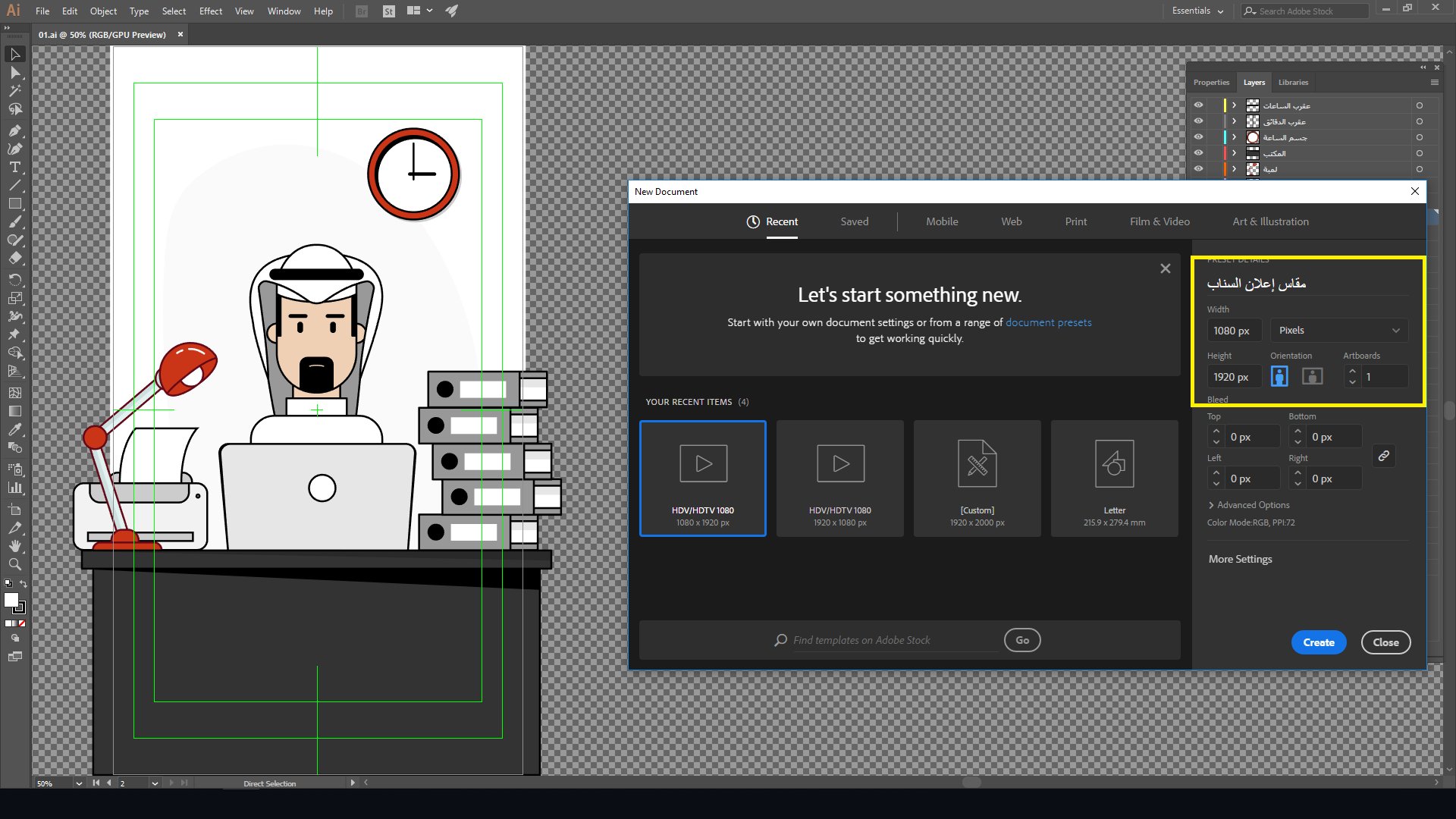
Task: Toggle visibility of third layer in list
Action: pyautogui.click(x=1198, y=137)
